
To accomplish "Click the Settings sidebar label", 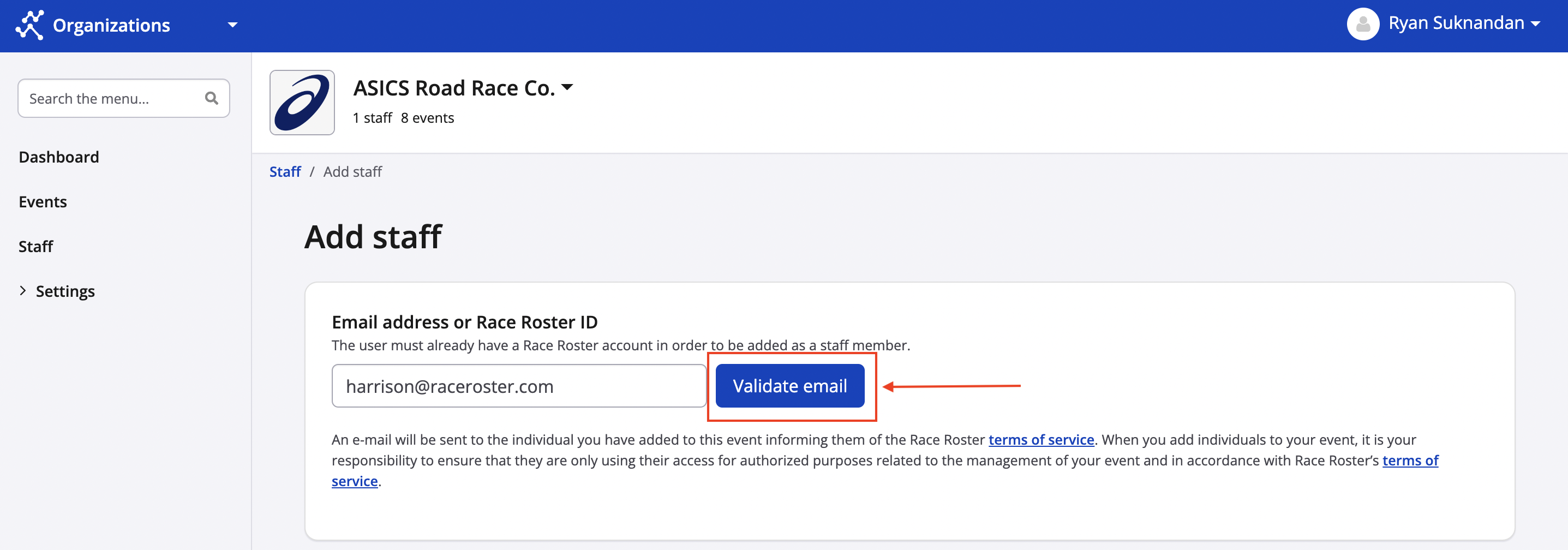I will (x=65, y=291).
